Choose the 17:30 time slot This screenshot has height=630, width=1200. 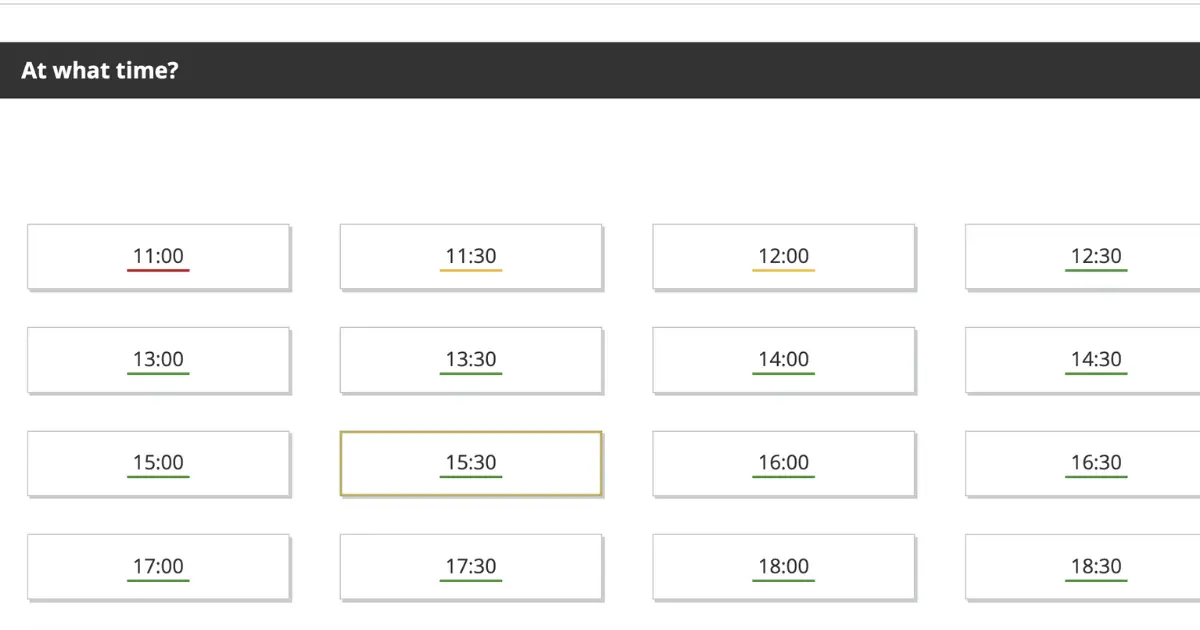471,567
